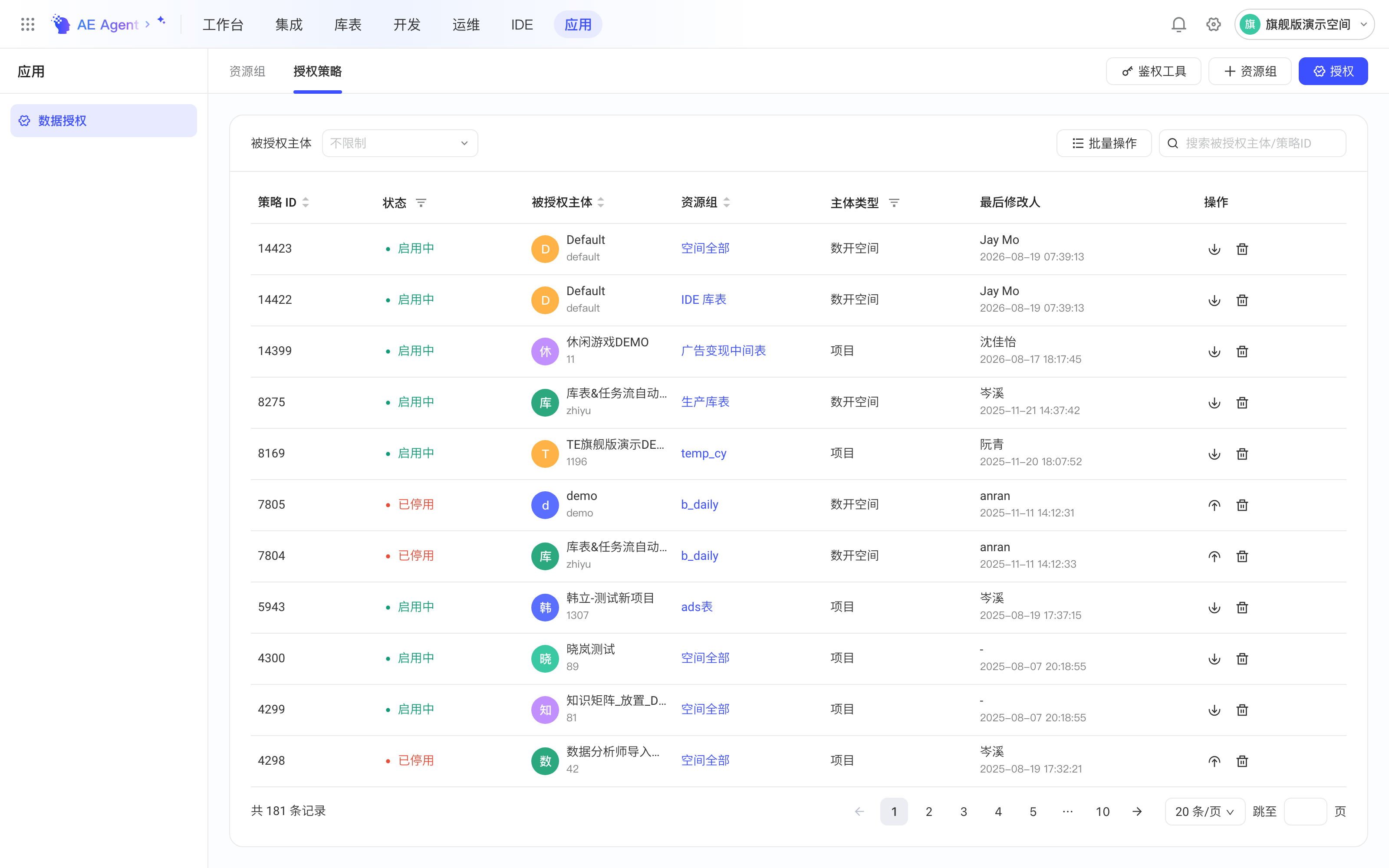Expand the 旗舰版演示空间 workspace selector
This screenshot has width=1389, height=868.
click(1304, 24)
